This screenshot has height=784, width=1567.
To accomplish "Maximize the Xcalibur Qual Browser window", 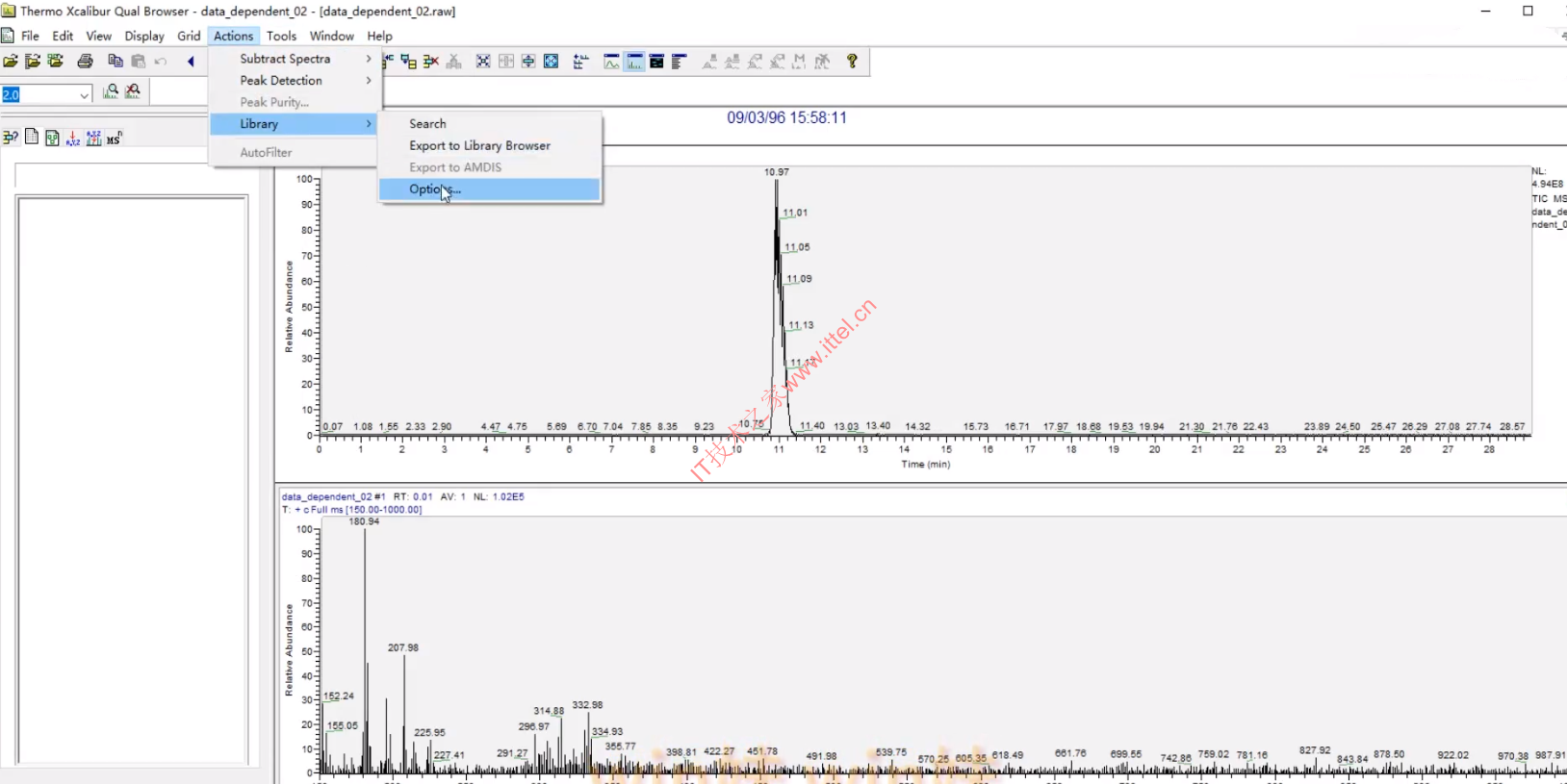I will [1528, 11].
